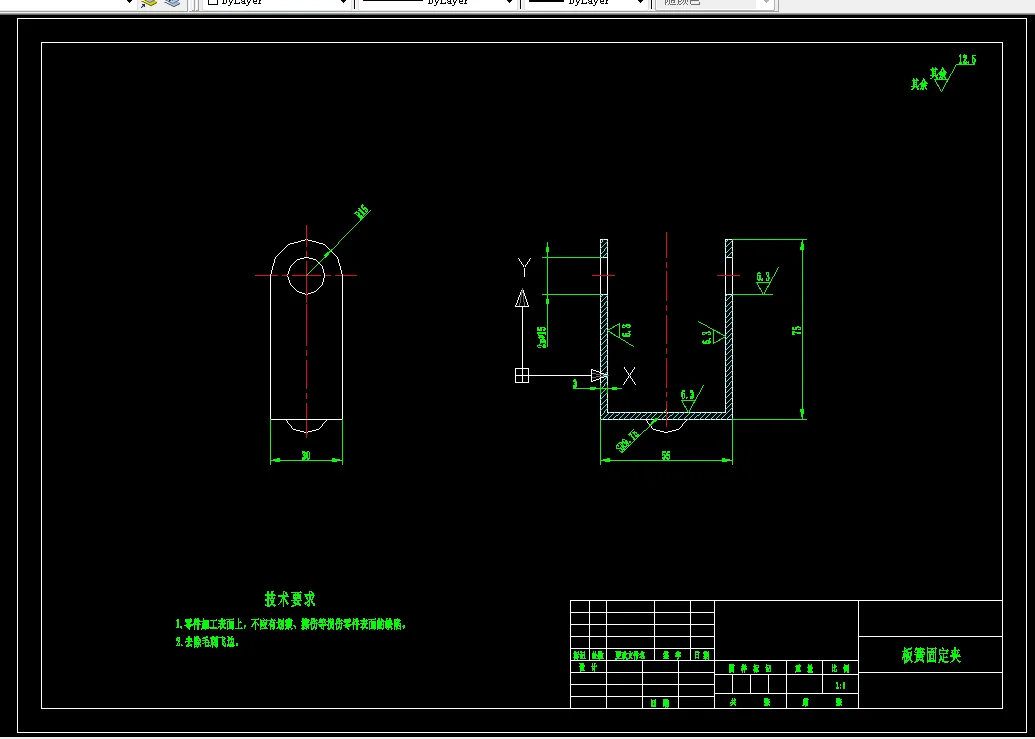
Task: Select the 签字 title block cell
Action: [x=673, y=655]
